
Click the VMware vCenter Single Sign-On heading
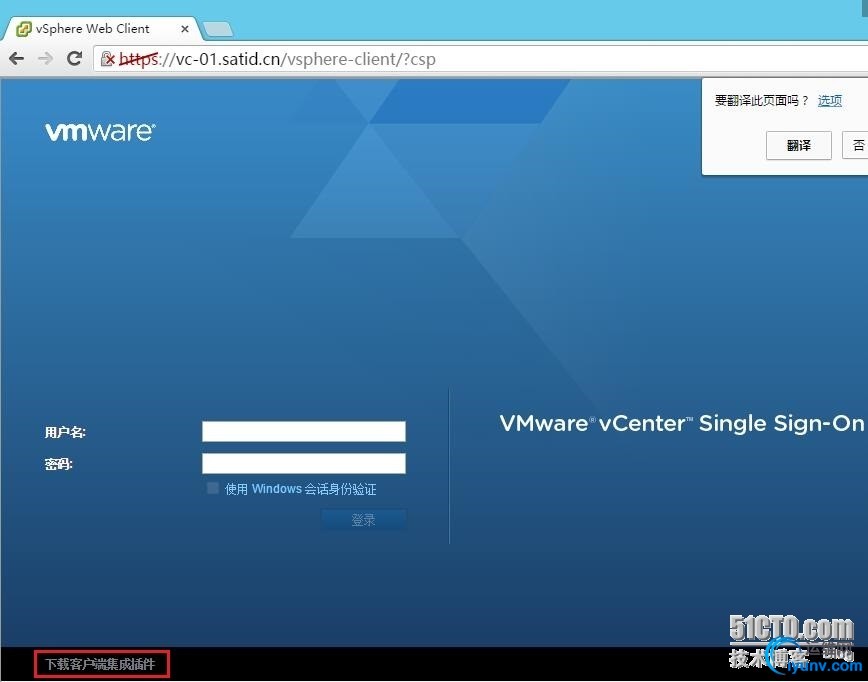pos(681,423)
